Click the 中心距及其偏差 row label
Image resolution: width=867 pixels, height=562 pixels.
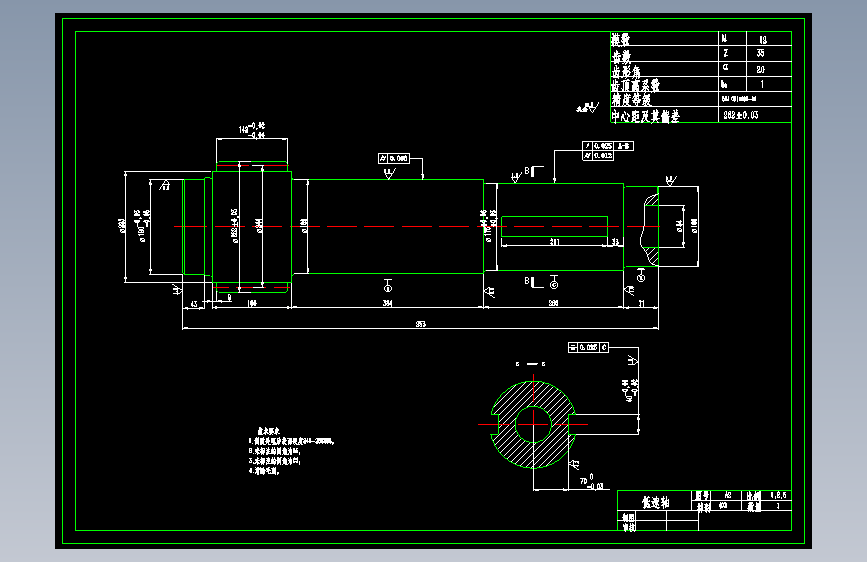[645, 116]
